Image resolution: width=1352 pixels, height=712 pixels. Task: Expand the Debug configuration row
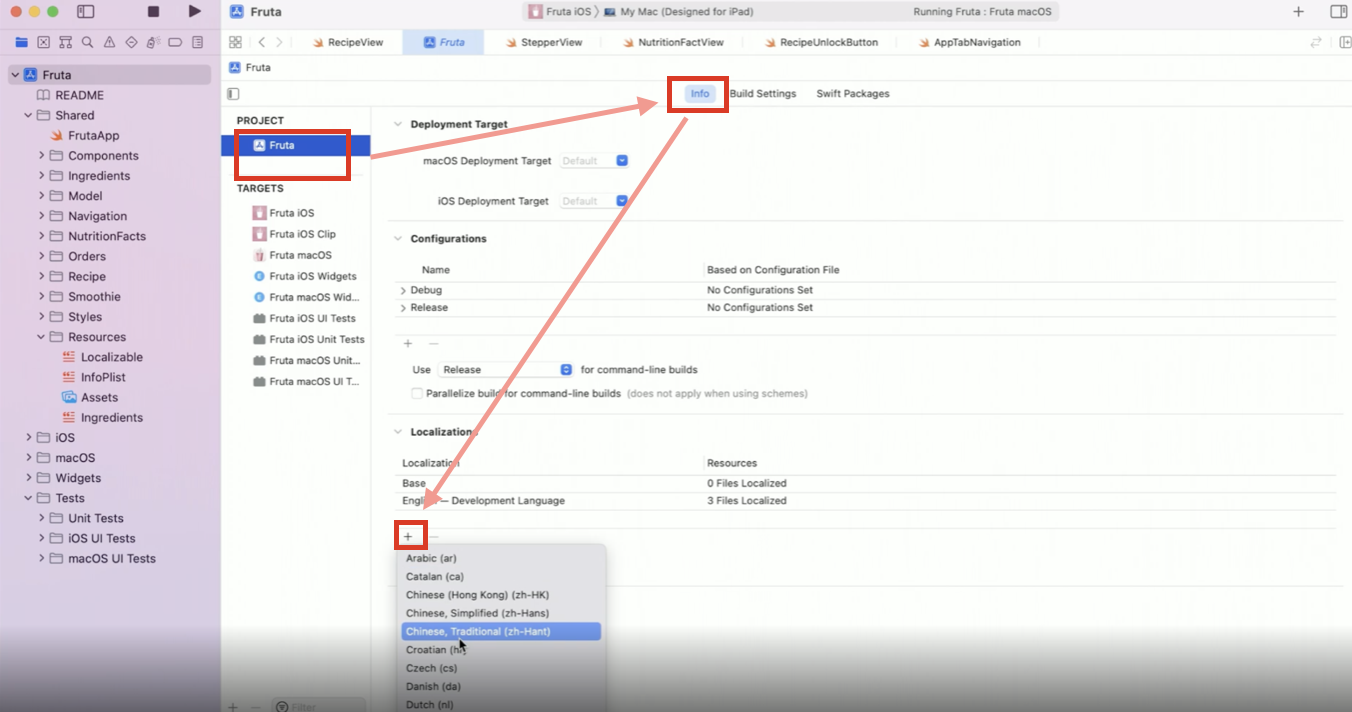point(403,291)
